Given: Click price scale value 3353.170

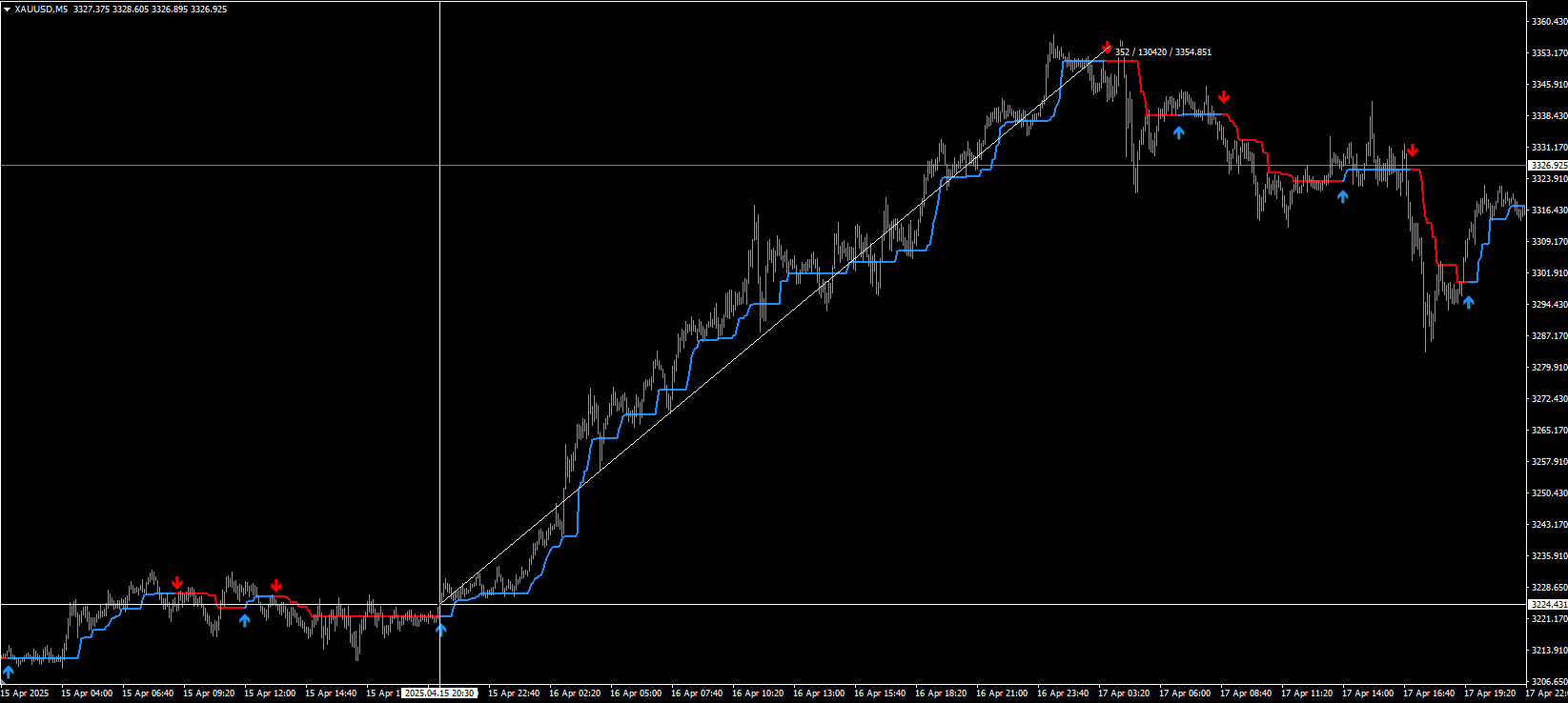Looking at the screenshot, I should (x=1549, y=53).
